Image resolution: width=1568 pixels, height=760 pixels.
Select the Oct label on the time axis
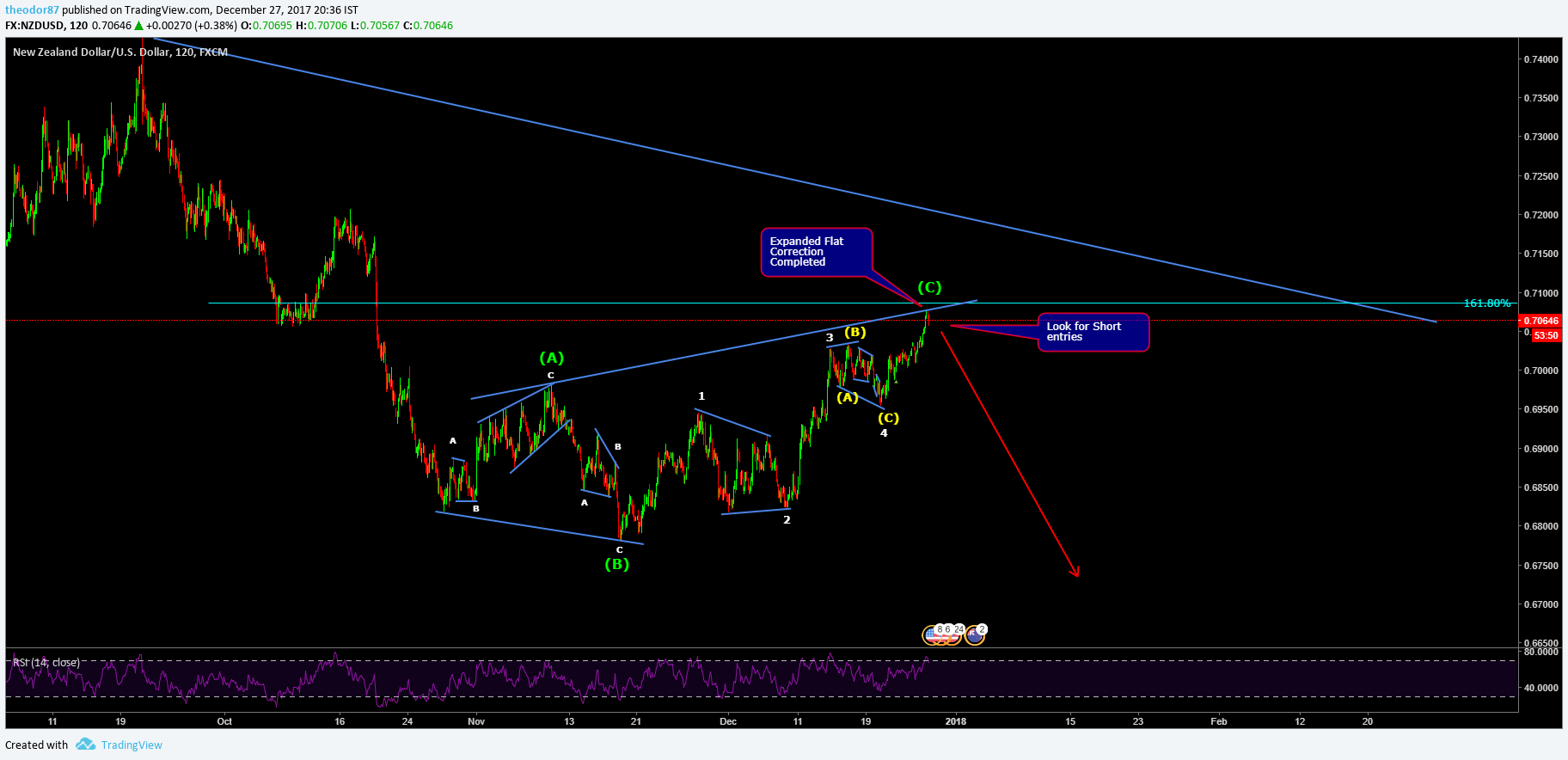click(224, 721)
